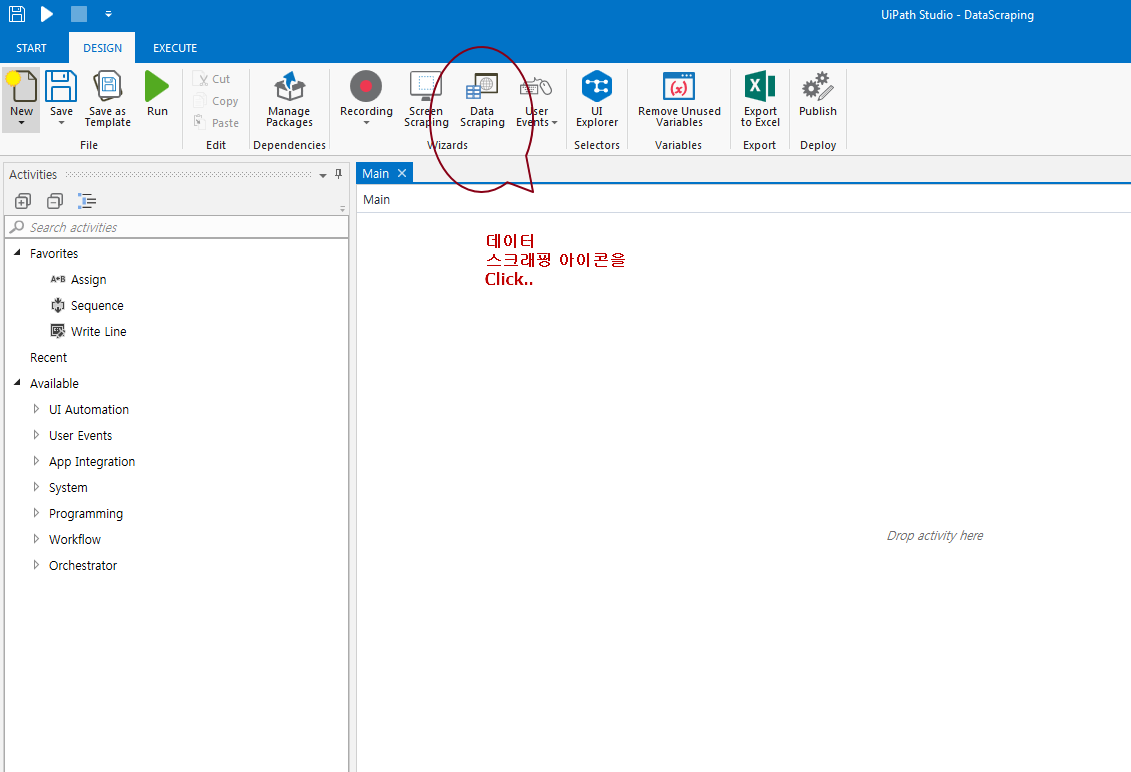Click Remove Unused Variables
Viewport: 1131px width, 772px height.
(x=679, y=100)
